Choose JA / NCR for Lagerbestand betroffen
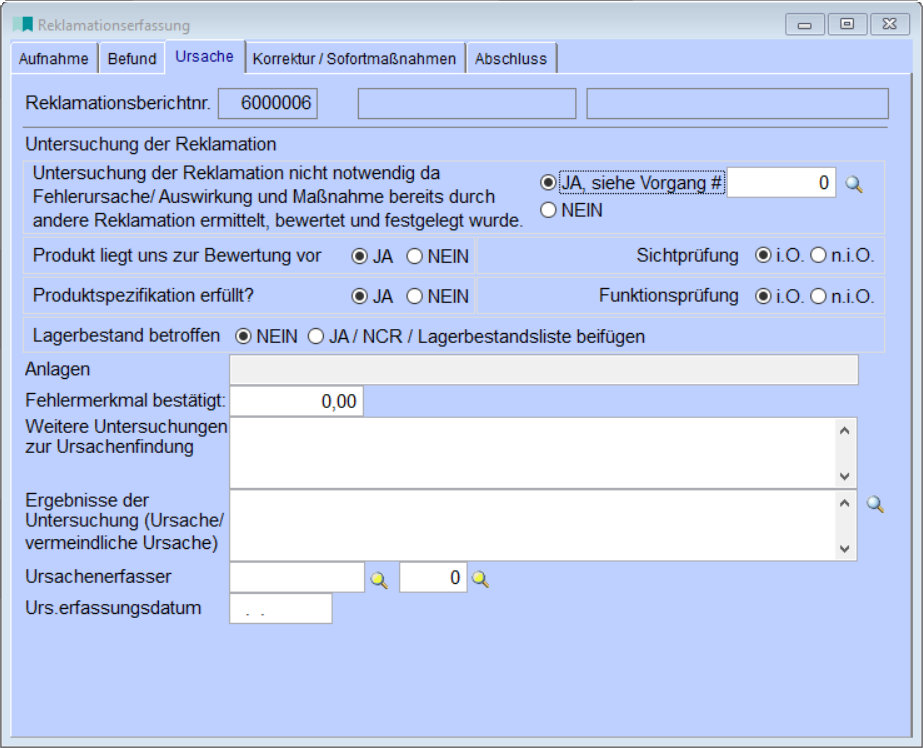 coord(316,337)
